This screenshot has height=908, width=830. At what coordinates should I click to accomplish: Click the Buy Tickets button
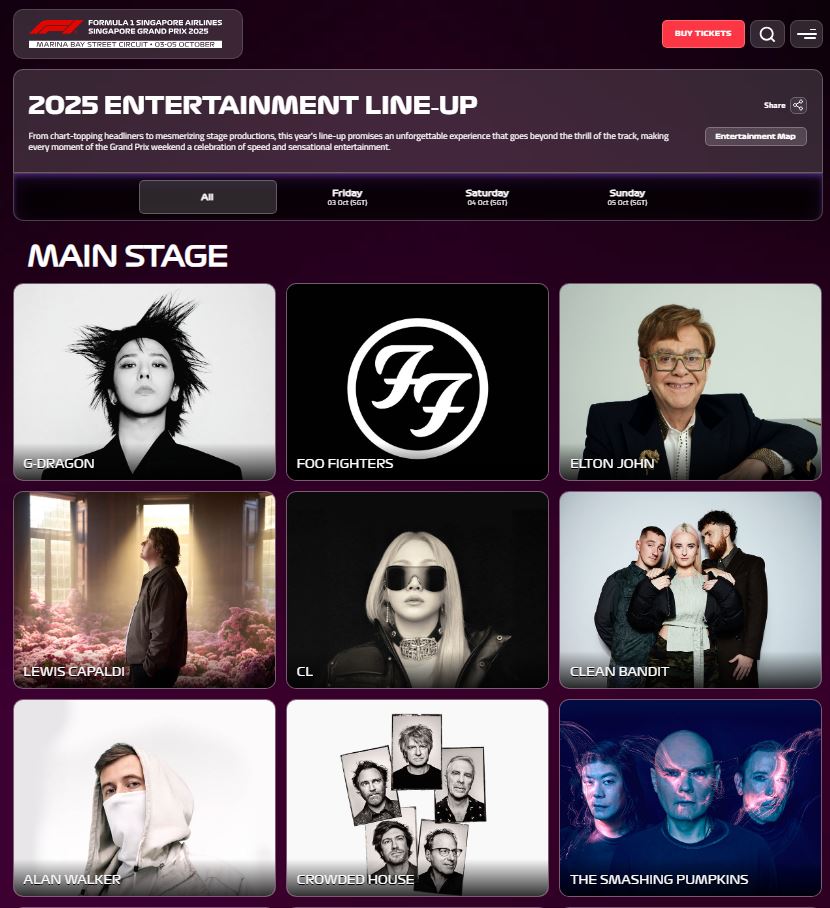(x=703, y=34)
